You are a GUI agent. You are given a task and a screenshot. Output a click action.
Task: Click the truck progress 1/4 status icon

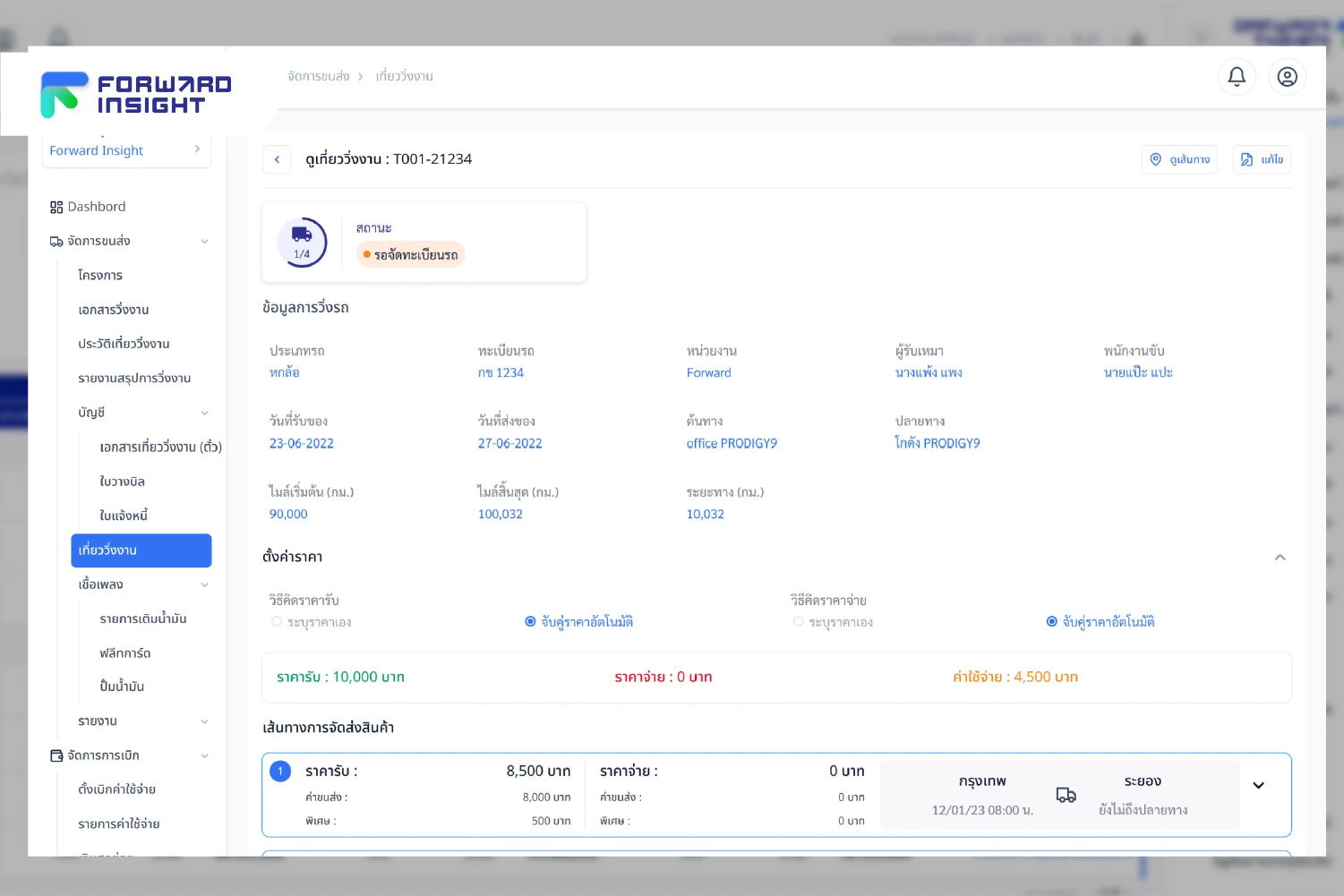(x=302, y=242)
